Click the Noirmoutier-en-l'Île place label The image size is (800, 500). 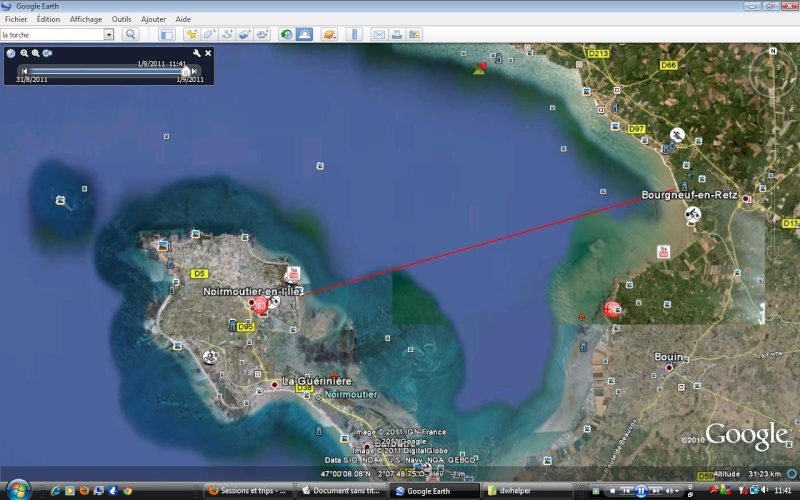(252, 291)
